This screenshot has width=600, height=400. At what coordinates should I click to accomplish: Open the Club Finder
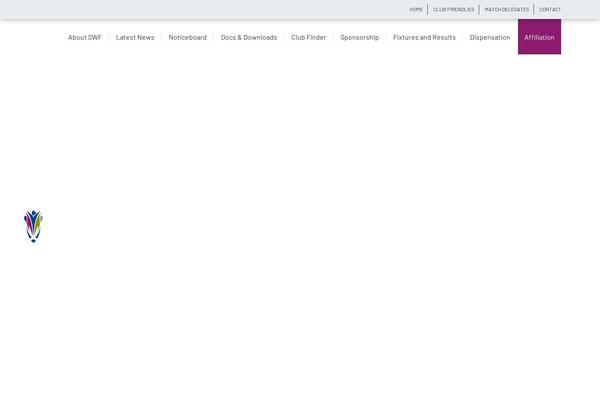(x=308, y=37)
